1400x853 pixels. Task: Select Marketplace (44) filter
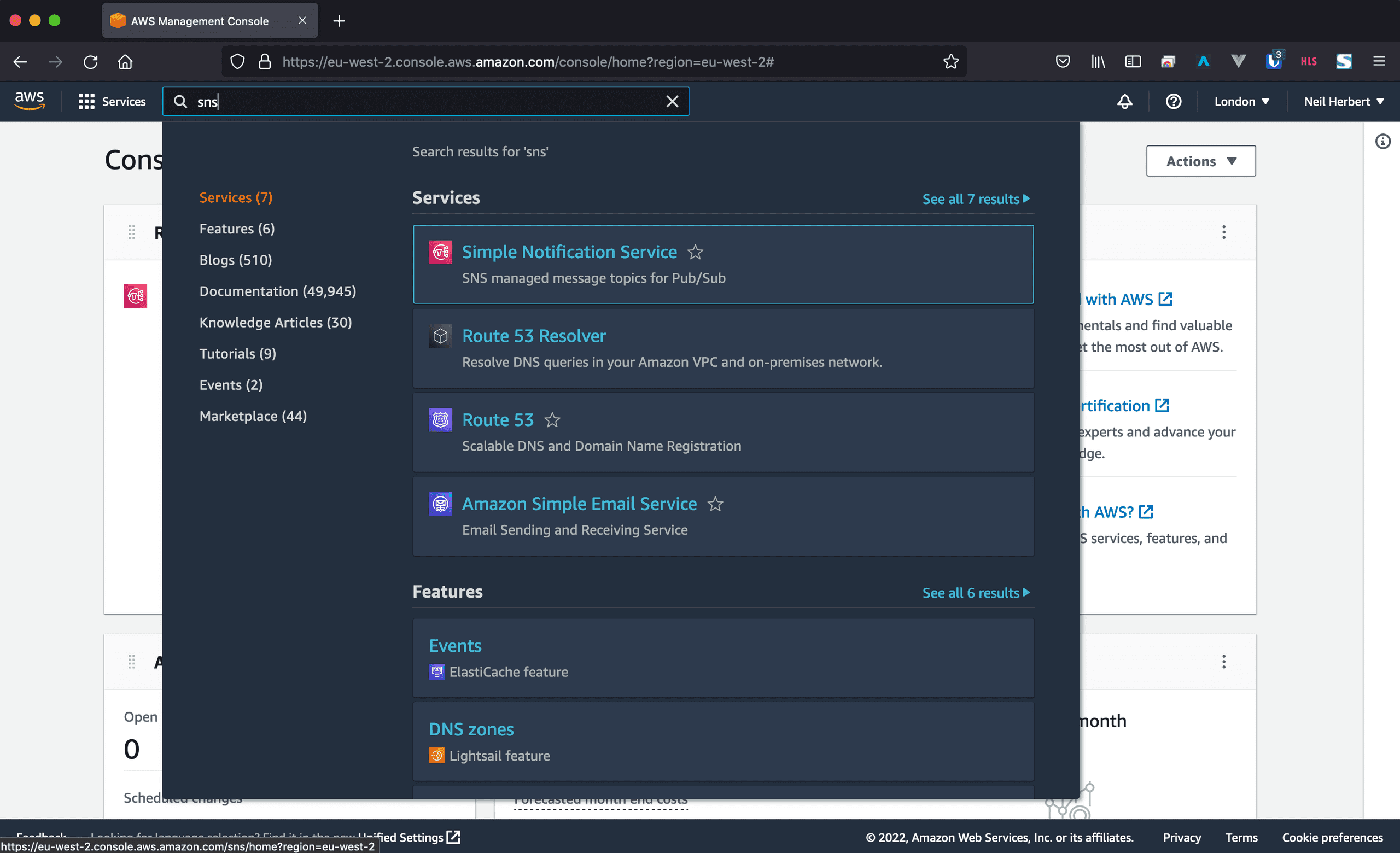pyautogui.click(x=253, y=416)
